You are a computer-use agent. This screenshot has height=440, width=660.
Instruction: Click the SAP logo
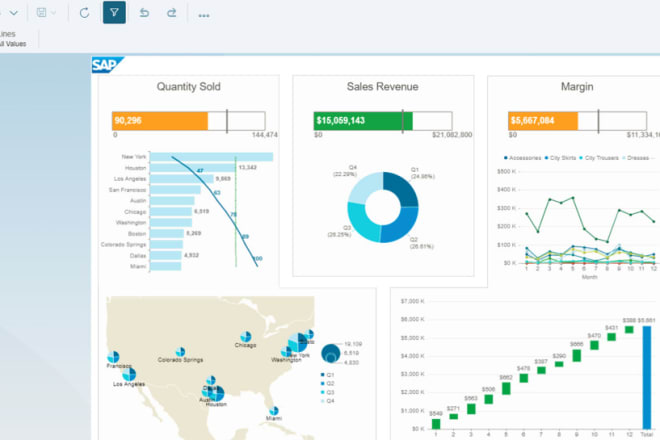107,65
